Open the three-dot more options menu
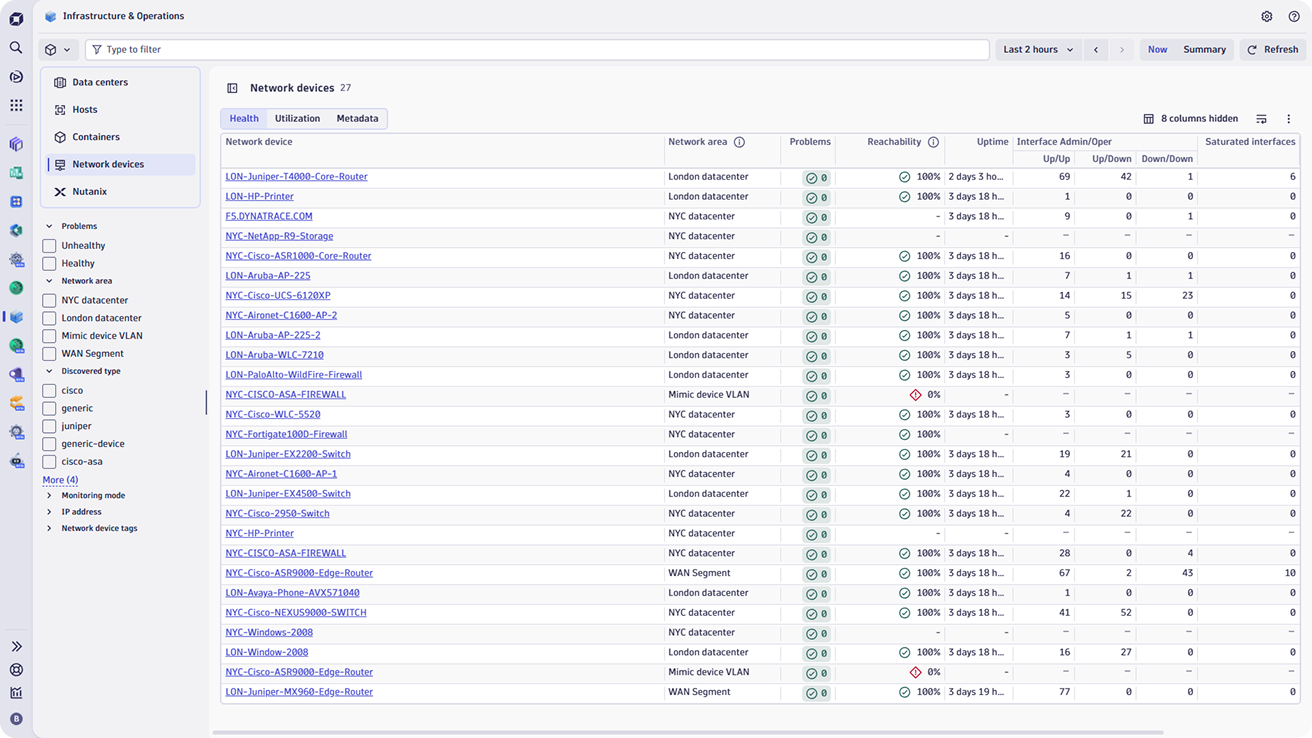Image resolution: width=1312 pixels, height=738 pixels. point(1288,119)
